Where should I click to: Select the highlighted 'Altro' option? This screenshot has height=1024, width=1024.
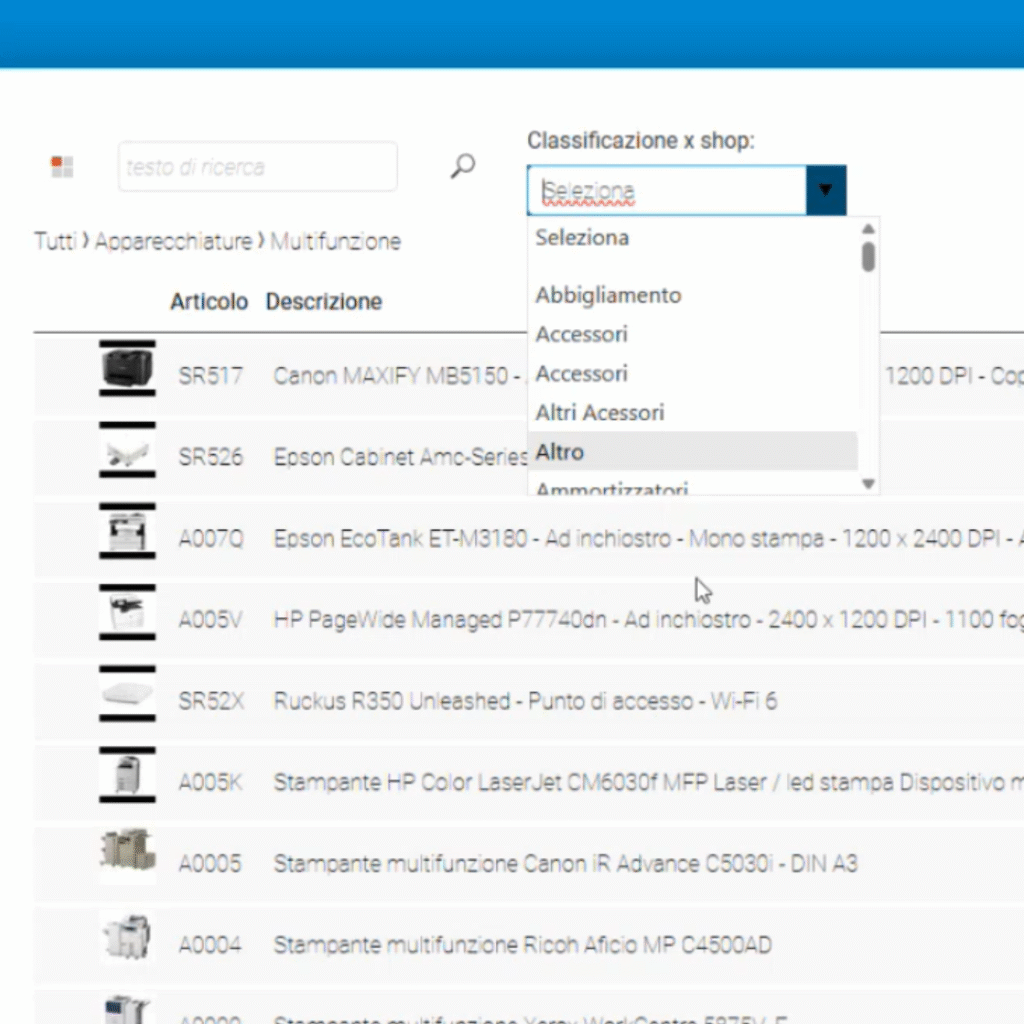coord(692,451)
